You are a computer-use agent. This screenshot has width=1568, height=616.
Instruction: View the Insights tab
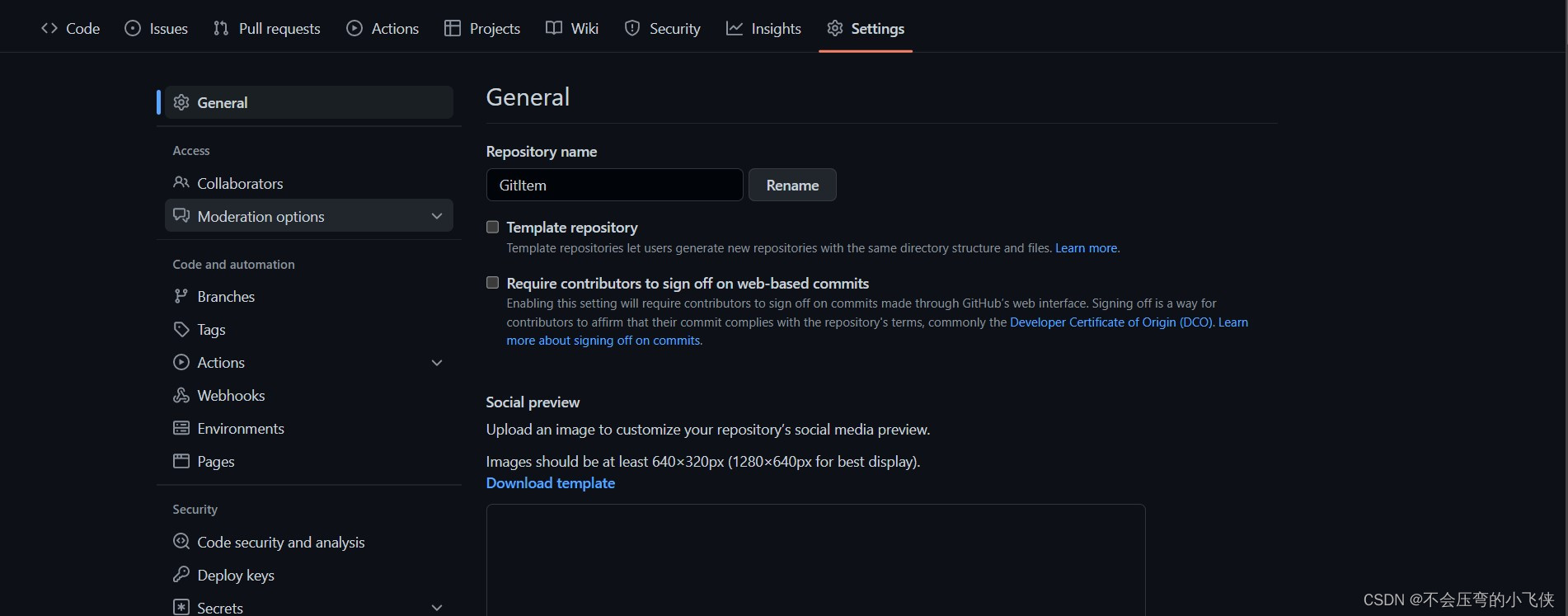(x=763, y=28)
